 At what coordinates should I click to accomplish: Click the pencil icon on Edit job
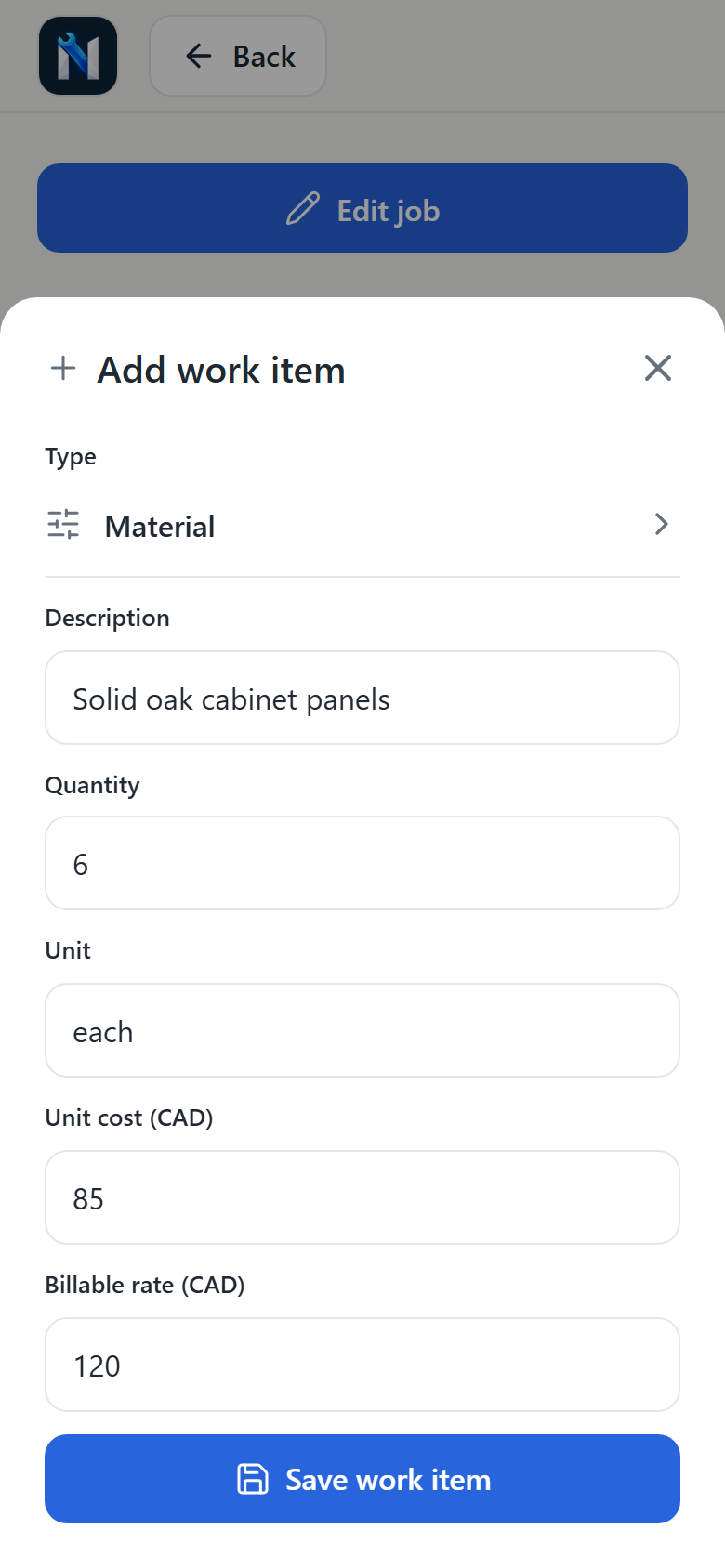[x=302, y=209]
